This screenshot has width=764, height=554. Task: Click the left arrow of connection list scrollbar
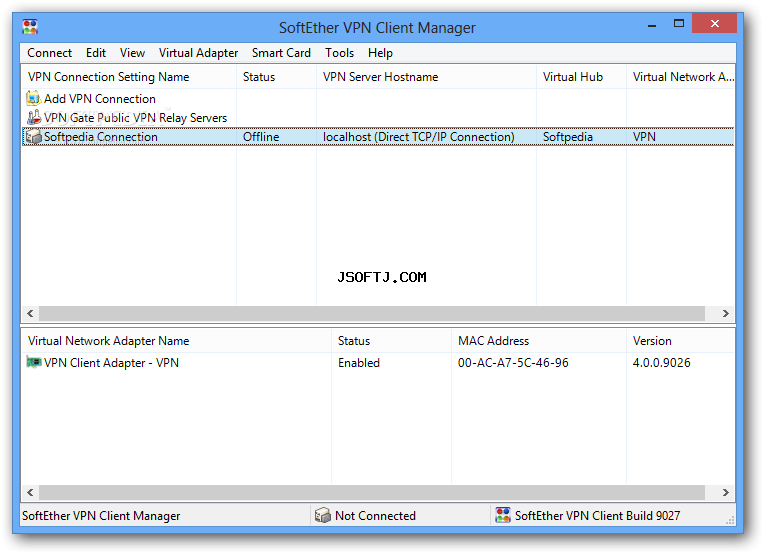[30, 313]
